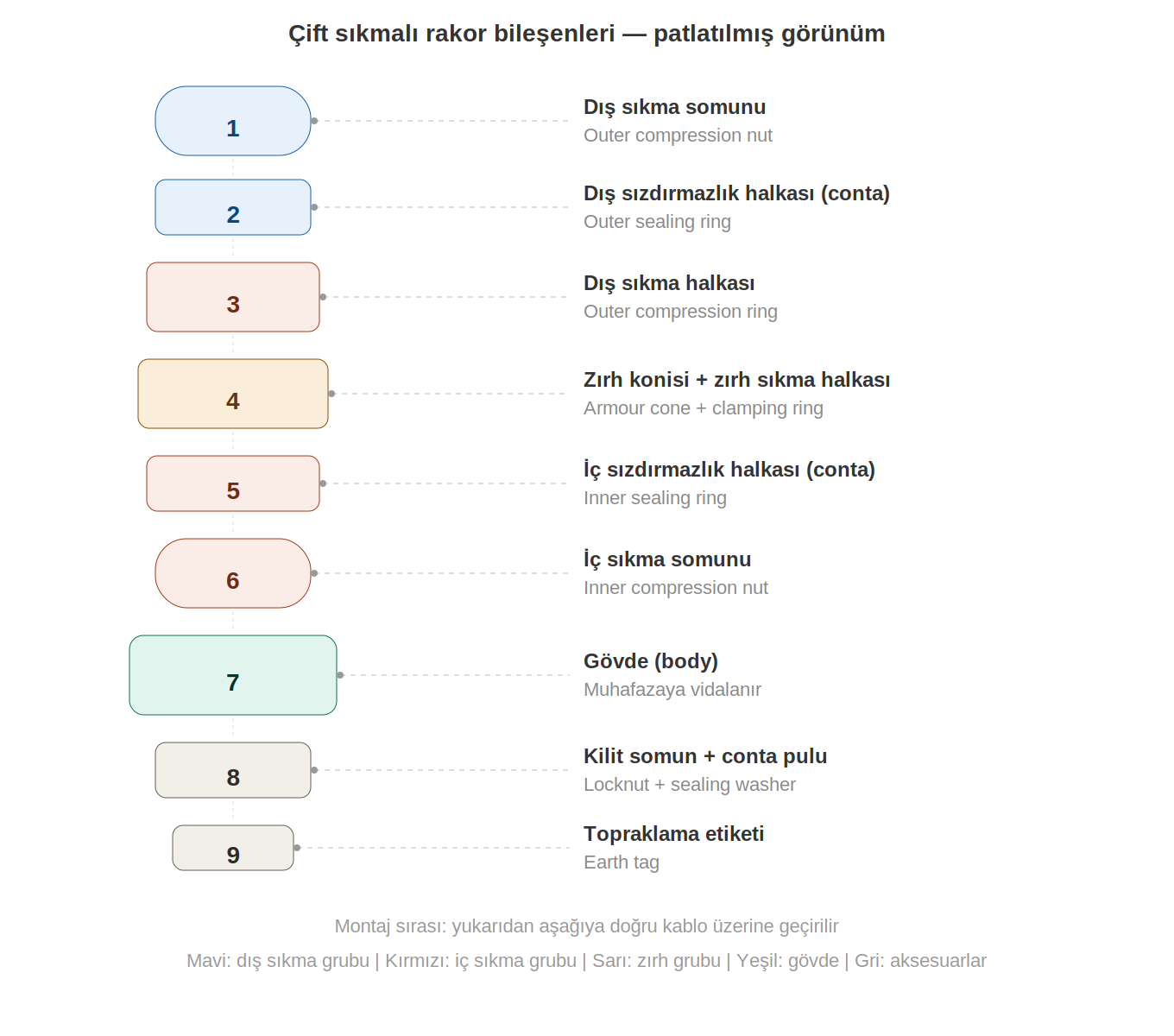Select the rounded red block numbered 6

point(233,573)
